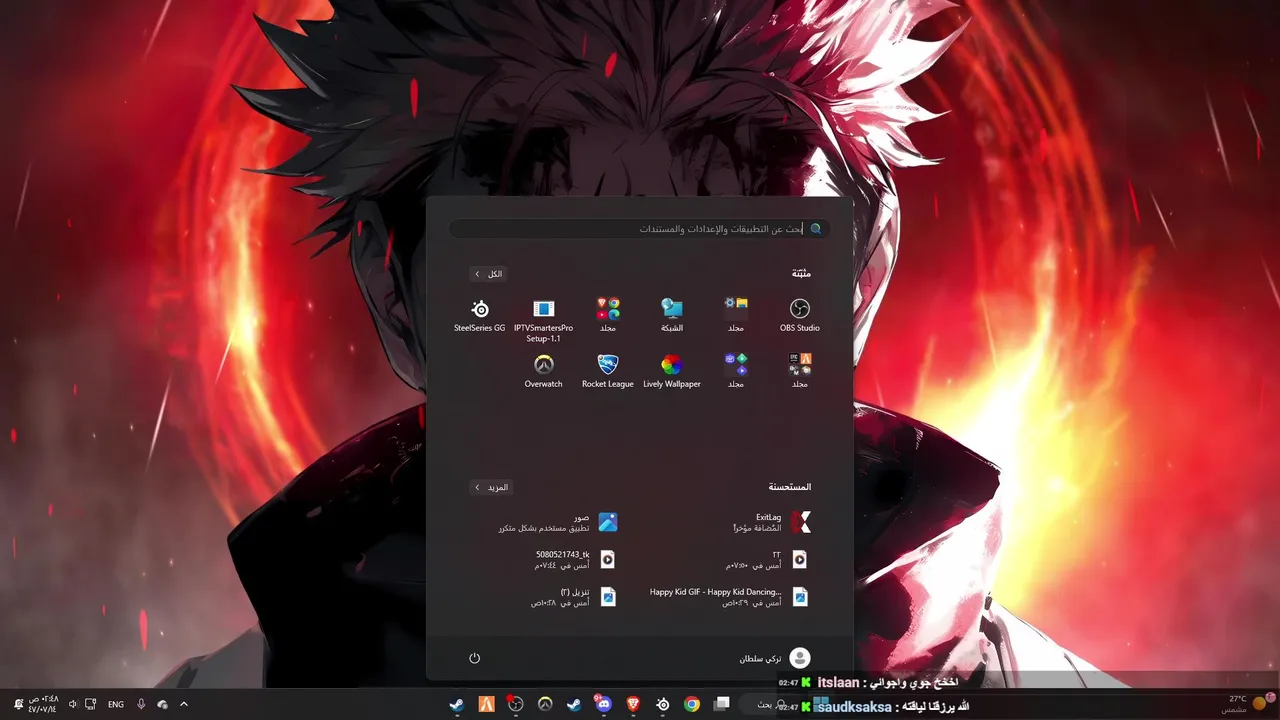Open the الشبكة network pinned shortcut
Viewport: 1280px width, 720px height.
(672, 314)
